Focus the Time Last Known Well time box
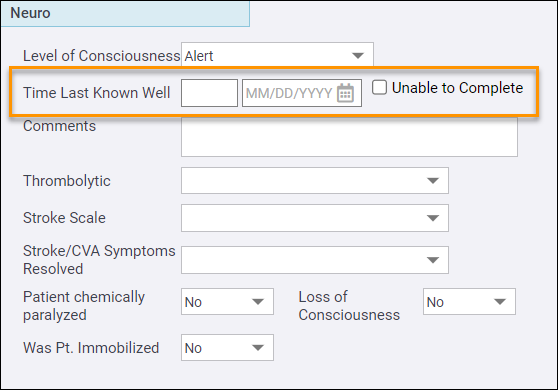Viewport: 558px width, 390px height. (x=209, y=93)
